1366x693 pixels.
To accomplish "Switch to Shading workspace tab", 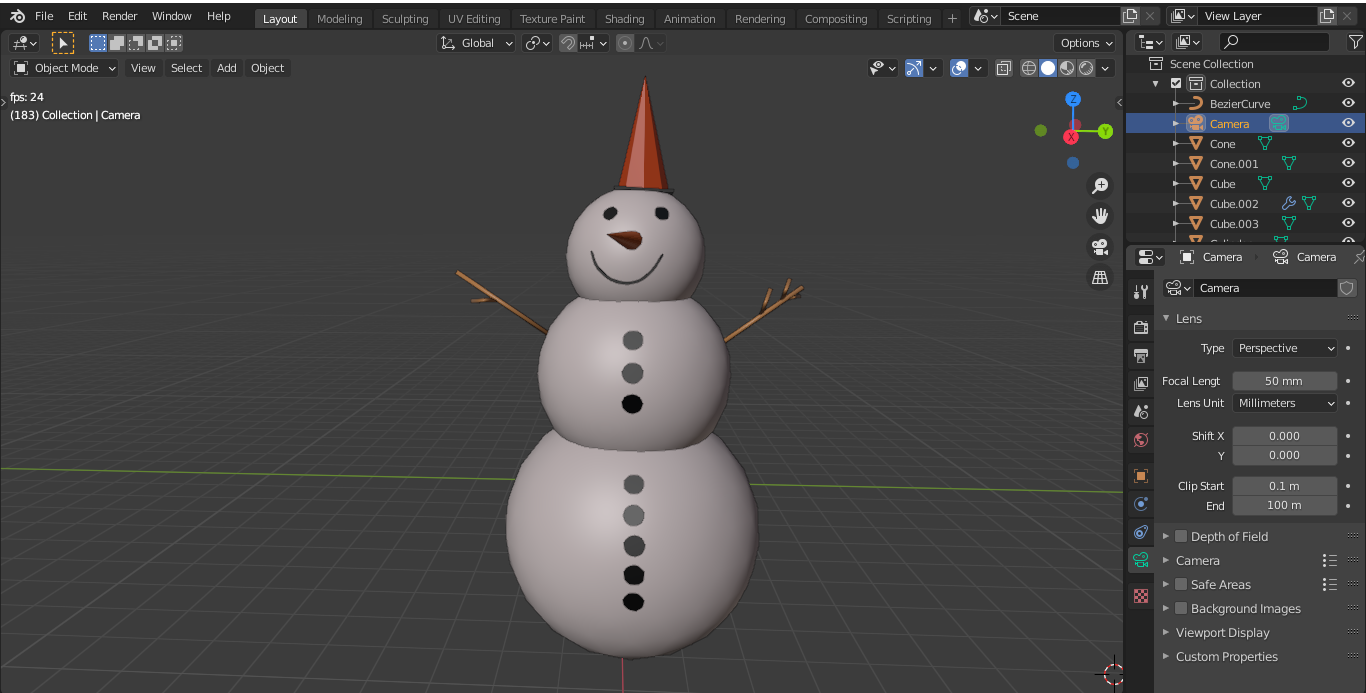I will 625,19.
